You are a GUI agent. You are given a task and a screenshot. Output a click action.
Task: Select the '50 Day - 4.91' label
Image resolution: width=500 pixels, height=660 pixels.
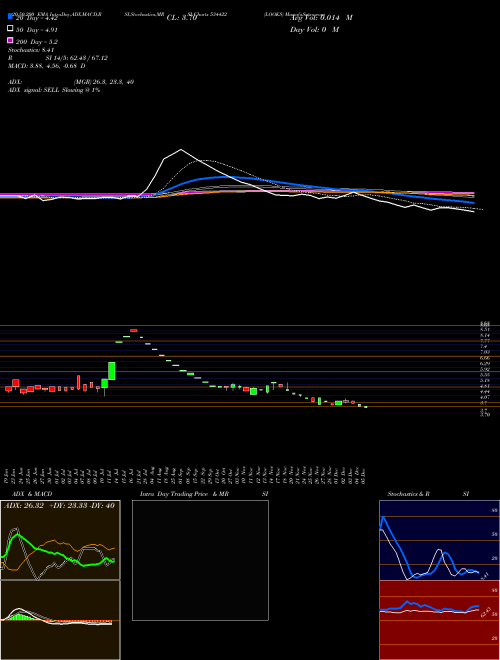tap(37, 30)
